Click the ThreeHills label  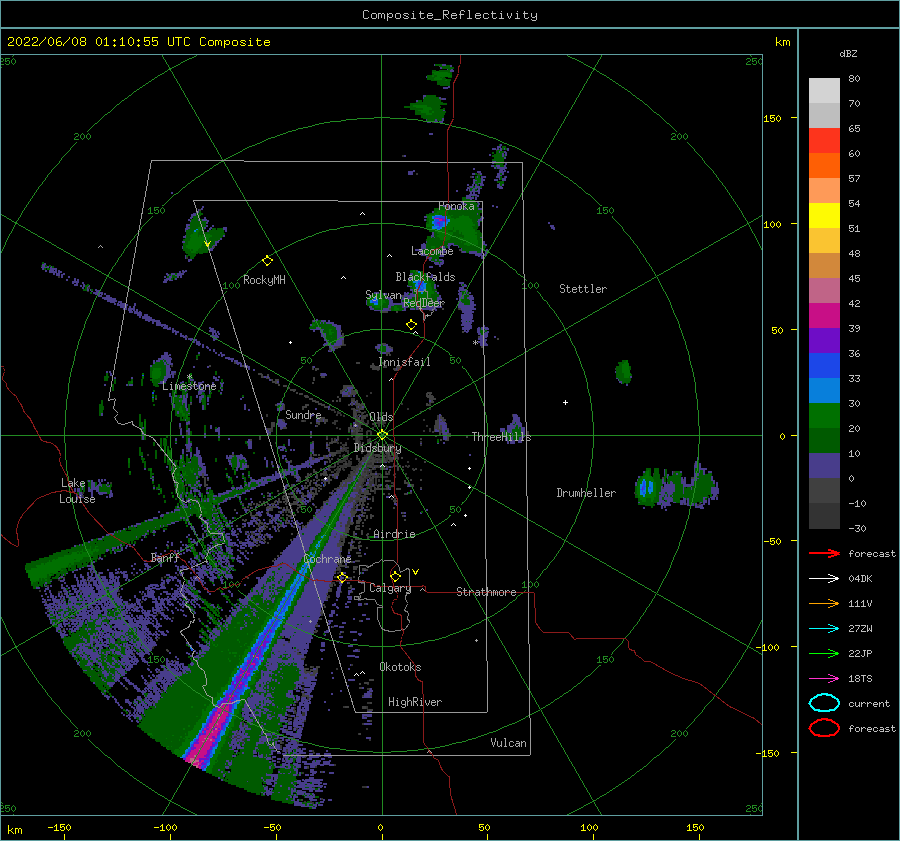[501, 437]
